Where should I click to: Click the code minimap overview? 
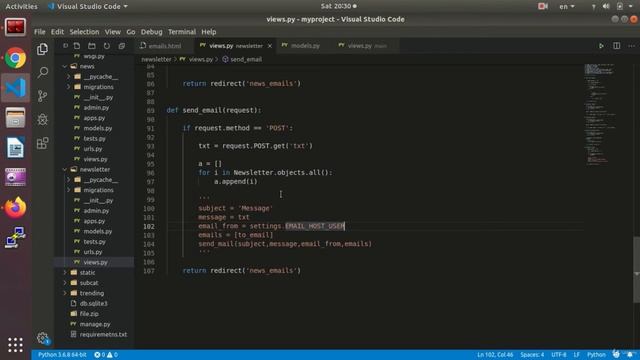tap(601, 114)
